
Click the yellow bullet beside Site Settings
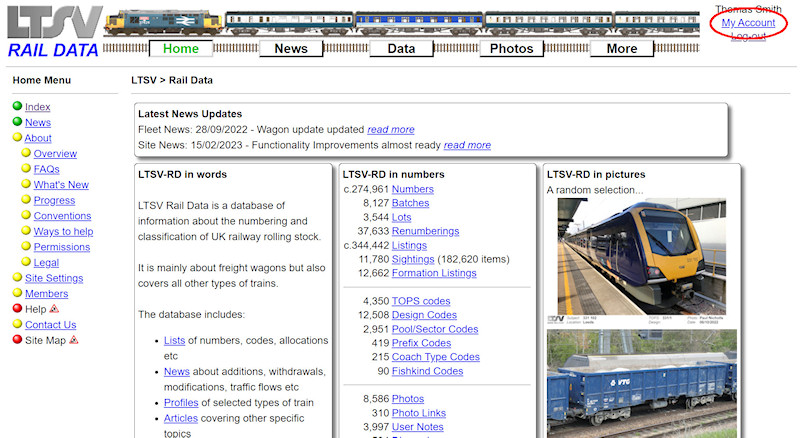[x=17, y=278]
